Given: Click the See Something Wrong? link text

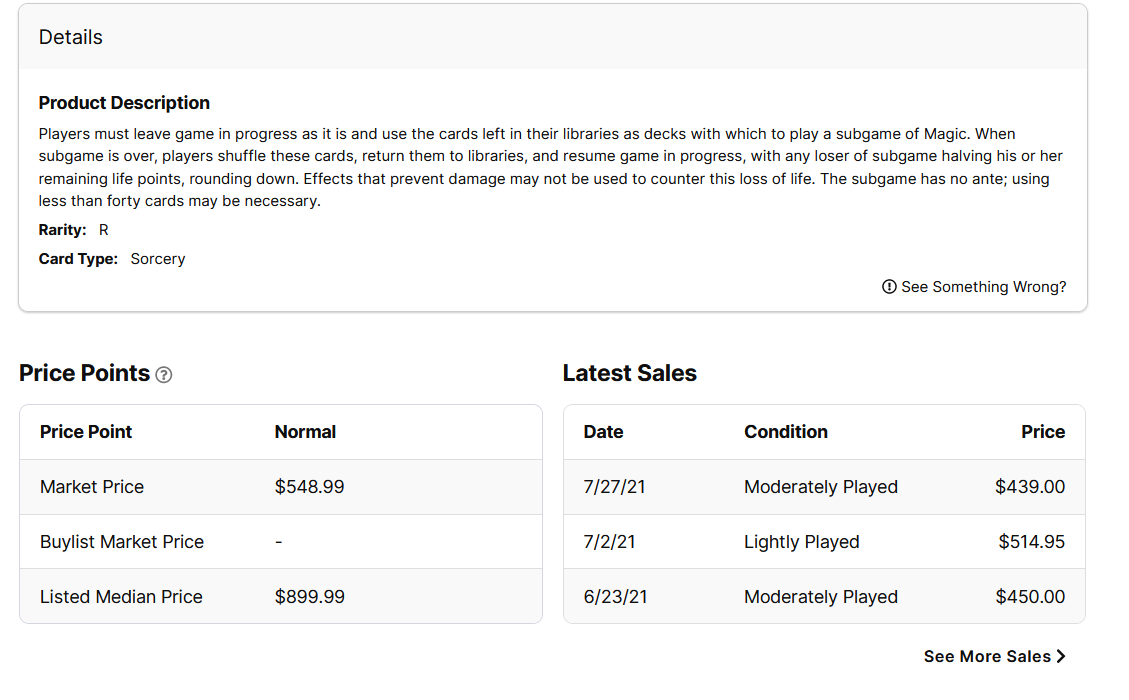Looking at the screenshot, I should [983, 287].
